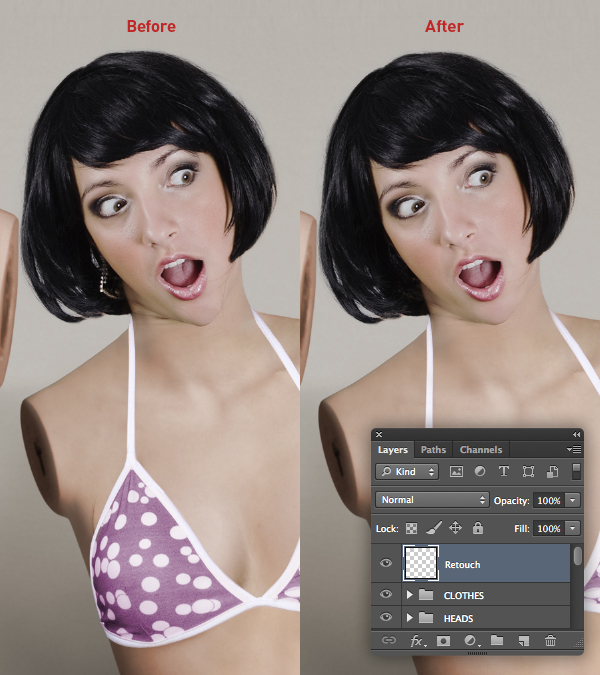Open the Opacity slider arrow
This screenshot has width=600, height=675.
pos(572,500)
